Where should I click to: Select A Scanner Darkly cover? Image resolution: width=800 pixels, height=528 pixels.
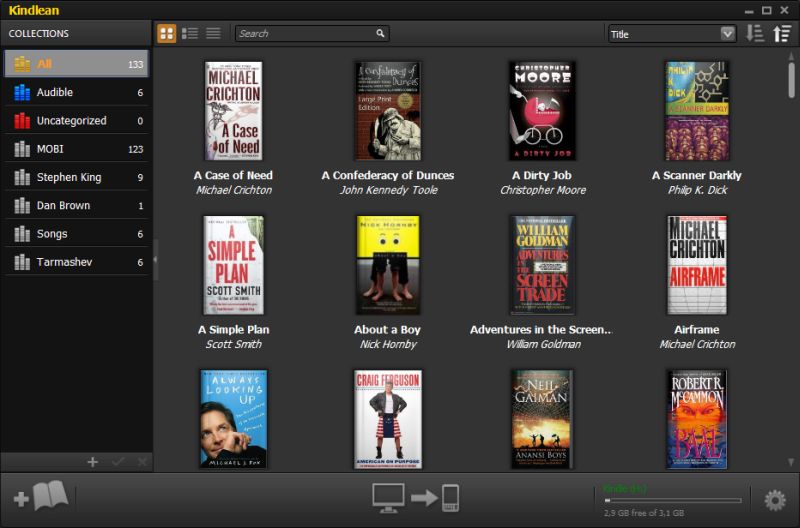697,111
